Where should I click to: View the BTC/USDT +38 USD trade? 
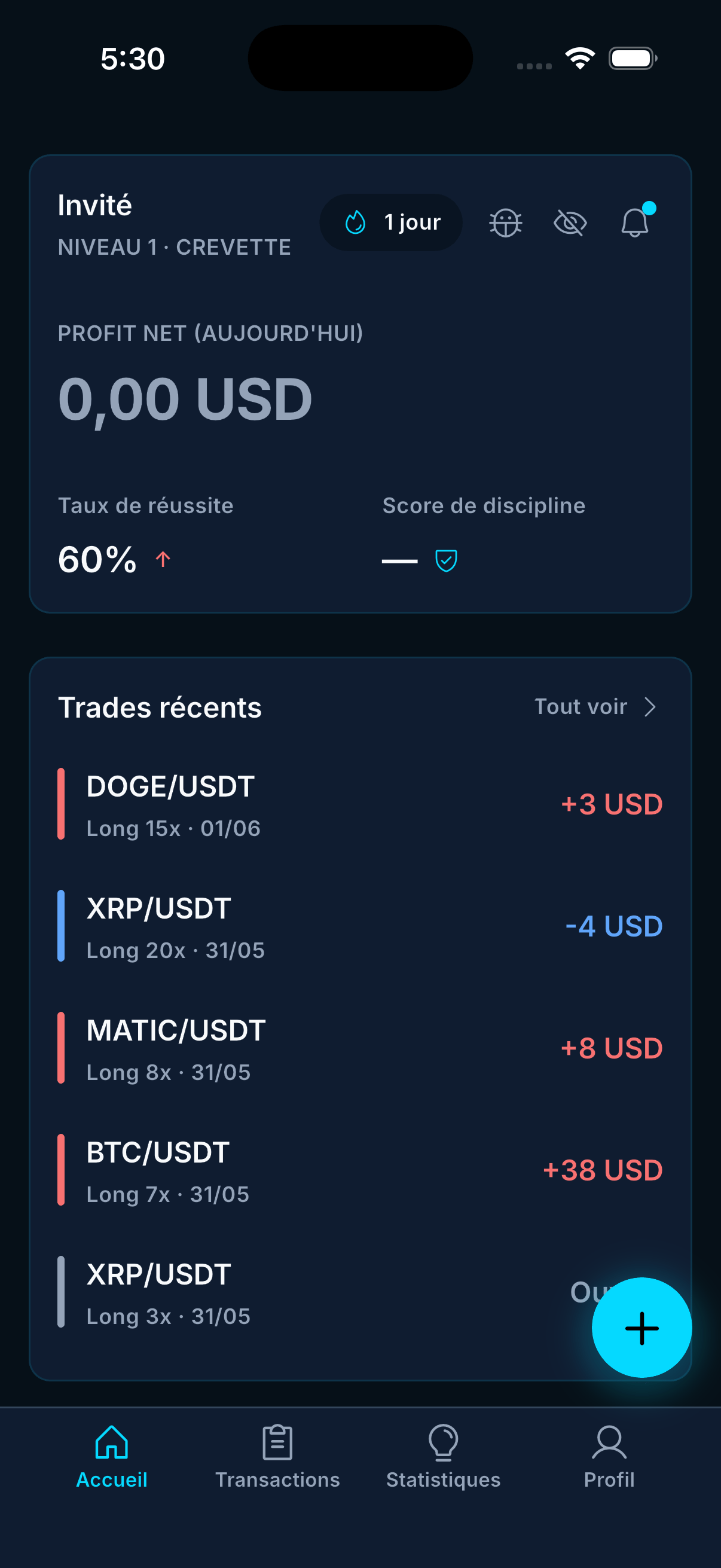coord(360,1169)
